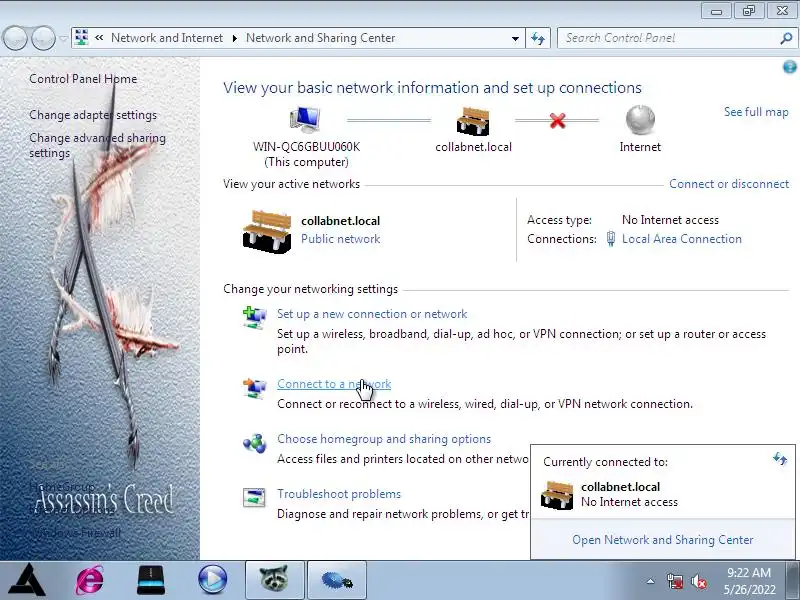800x600 pixels.
Task: Click the network tray icon
Action: pos(675,581)
